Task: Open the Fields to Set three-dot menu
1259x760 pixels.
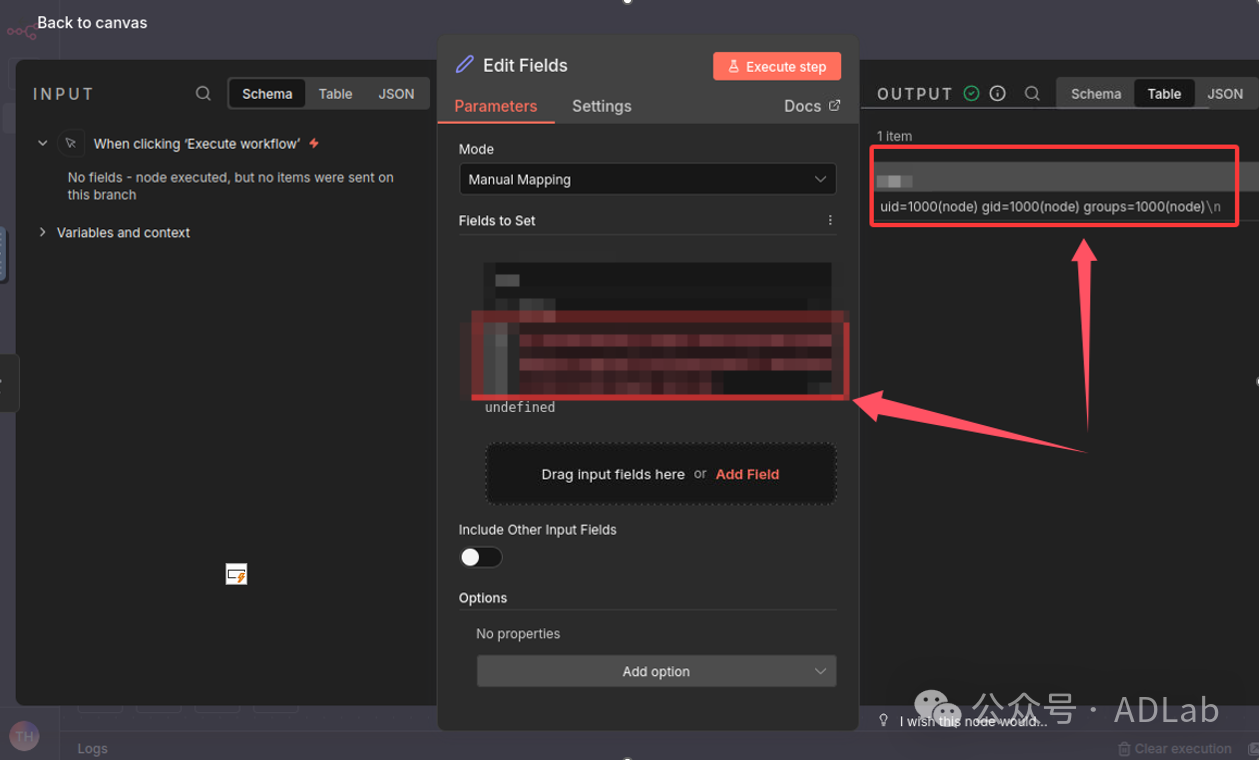Action: (x=830, y=220)
